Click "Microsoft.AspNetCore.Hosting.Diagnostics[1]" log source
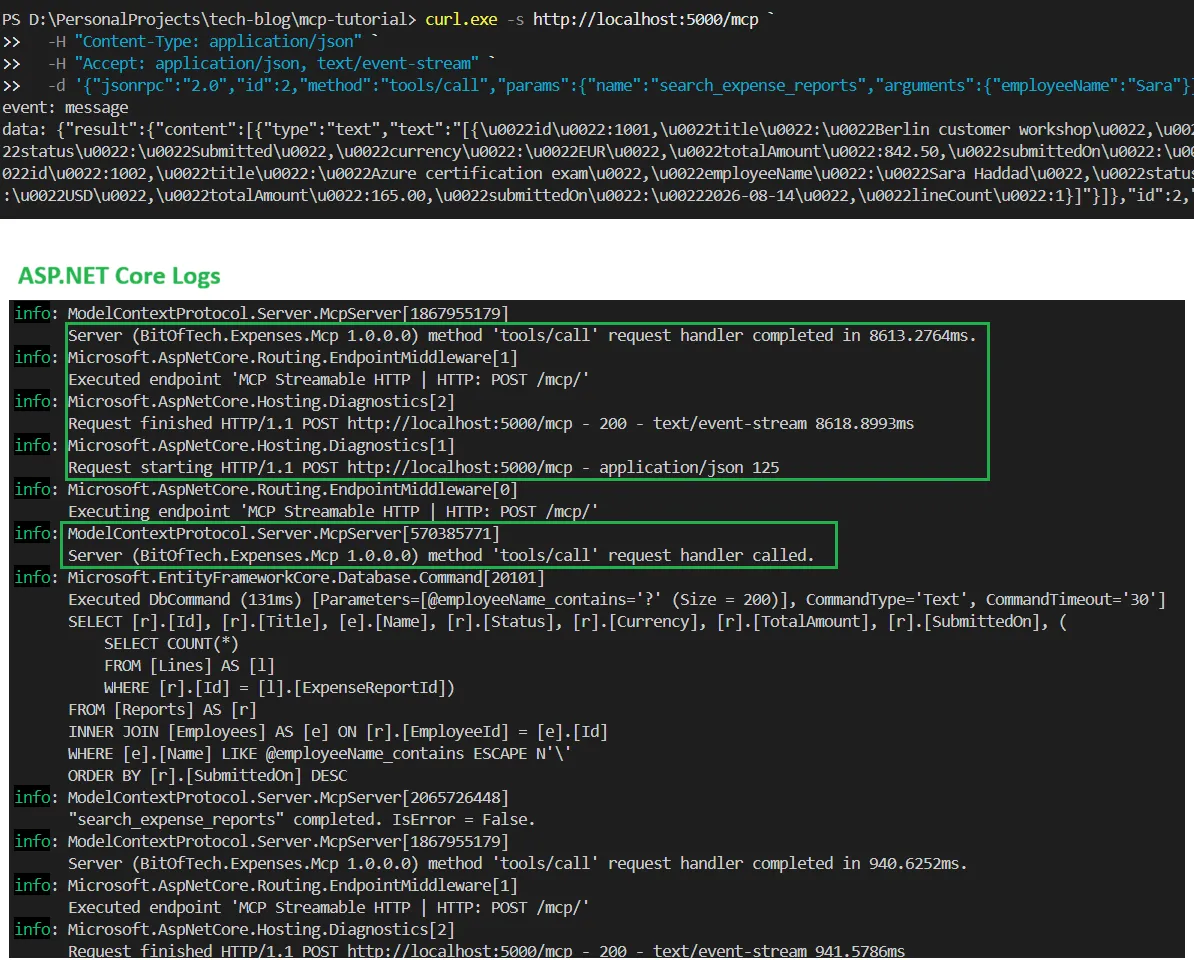 click(x=261, y=445)
